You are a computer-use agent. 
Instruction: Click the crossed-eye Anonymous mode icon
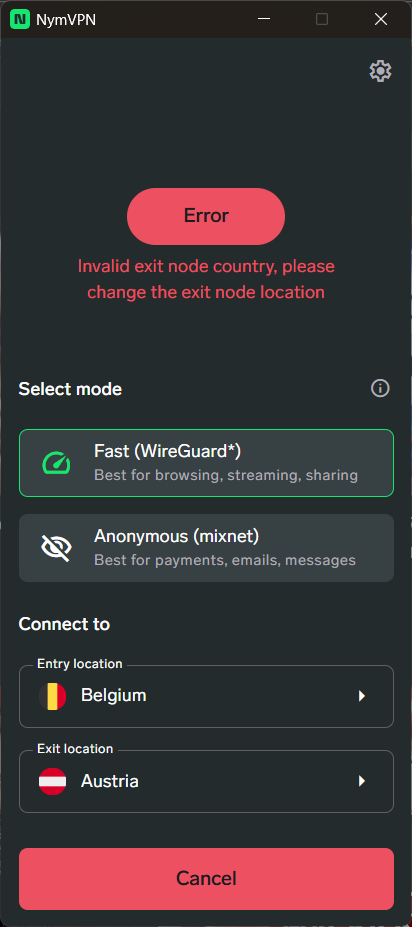tap(56, 547)
